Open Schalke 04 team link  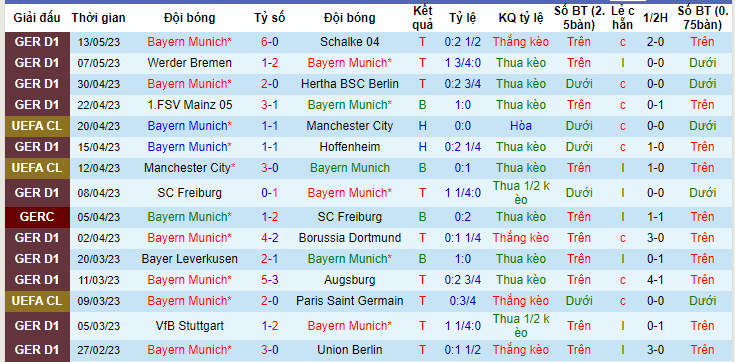(x=350, y=42)
